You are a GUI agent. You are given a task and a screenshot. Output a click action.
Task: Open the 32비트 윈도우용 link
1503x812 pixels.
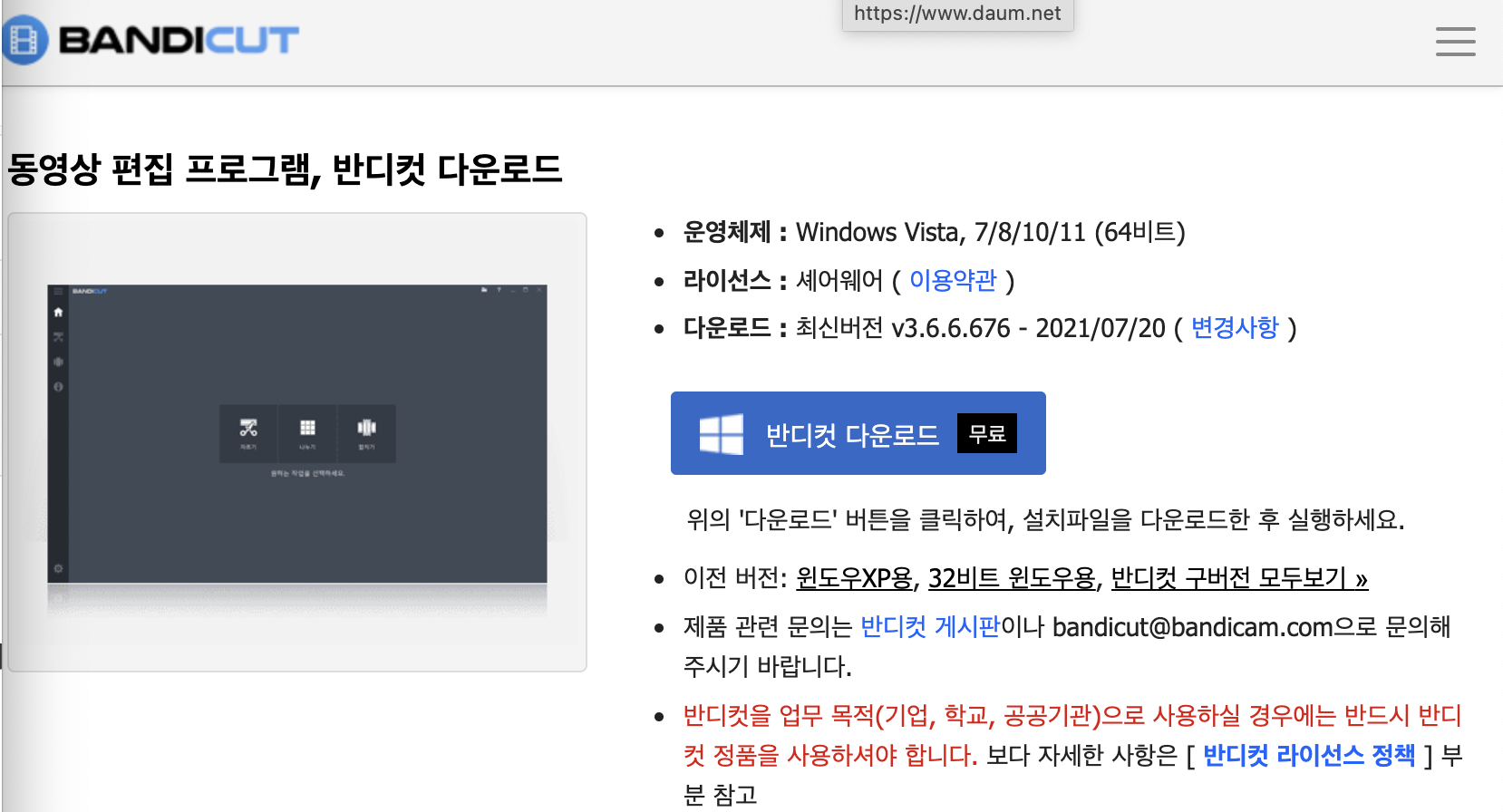coord(1012,577)
